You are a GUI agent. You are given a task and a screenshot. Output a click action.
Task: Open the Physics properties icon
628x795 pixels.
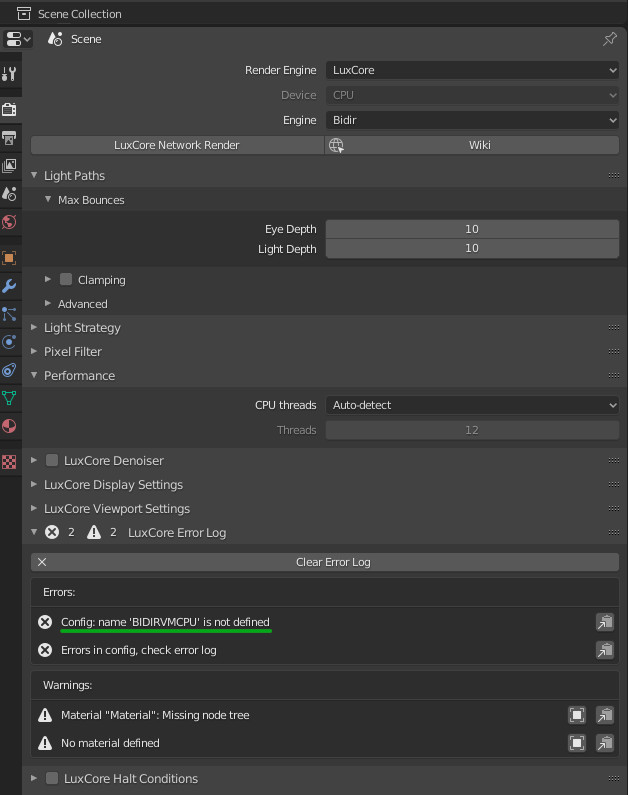pyautogui.click(x=10, y=341)
